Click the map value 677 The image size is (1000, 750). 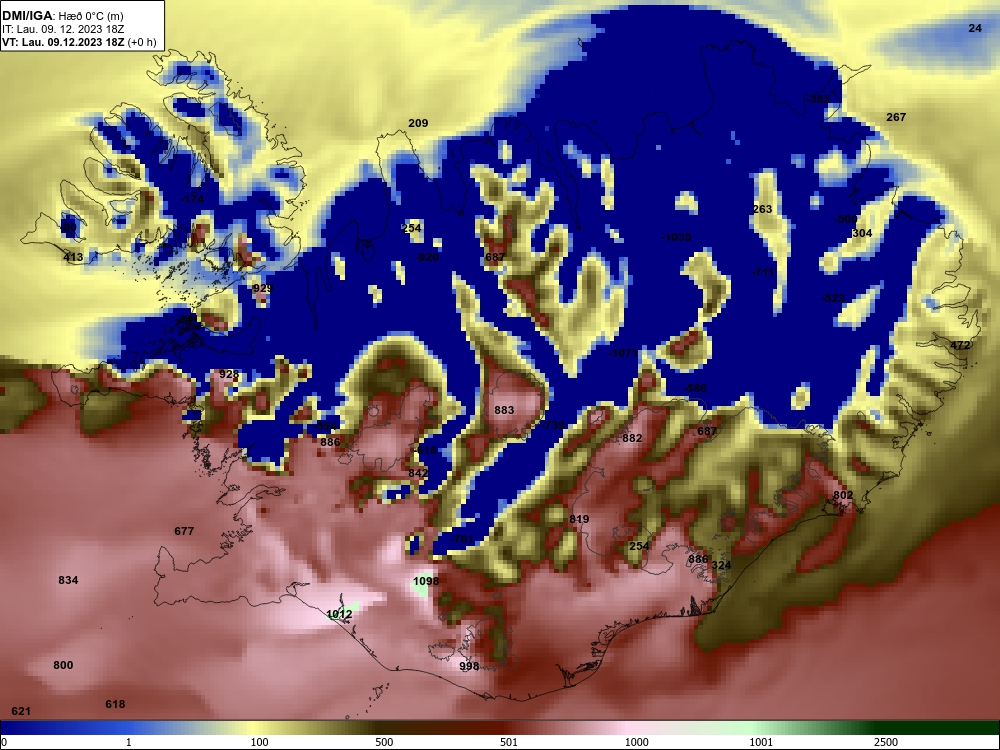tap(184, 531)
